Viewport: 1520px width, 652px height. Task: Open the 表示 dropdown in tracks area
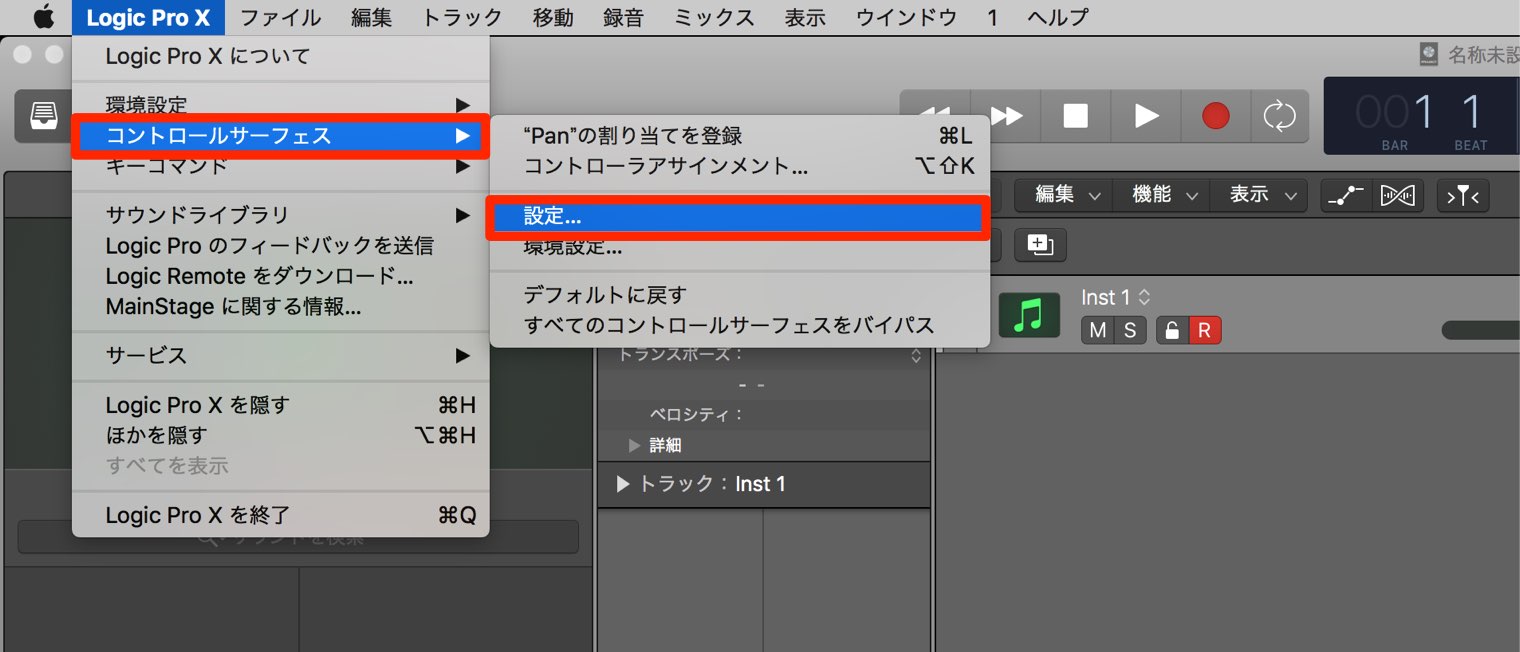(1260, 196)
